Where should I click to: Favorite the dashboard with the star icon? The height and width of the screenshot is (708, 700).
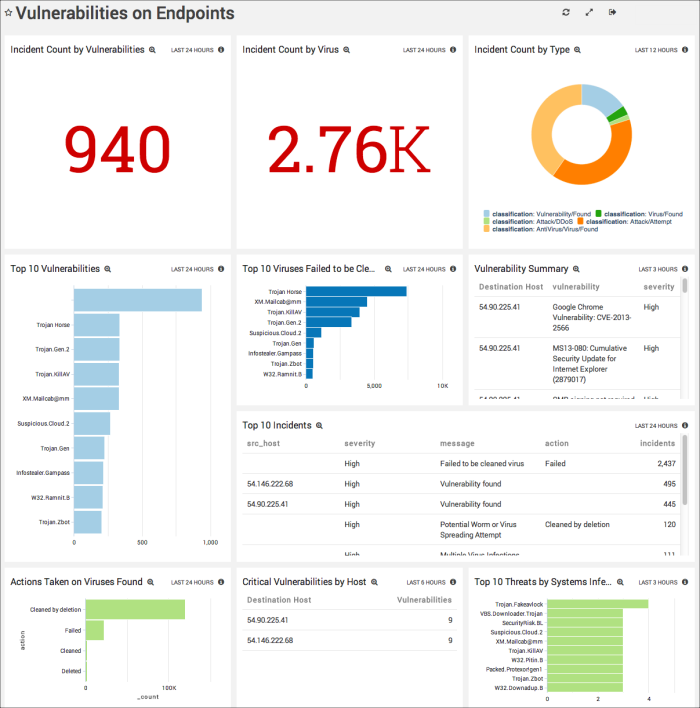tap(9, 14)
